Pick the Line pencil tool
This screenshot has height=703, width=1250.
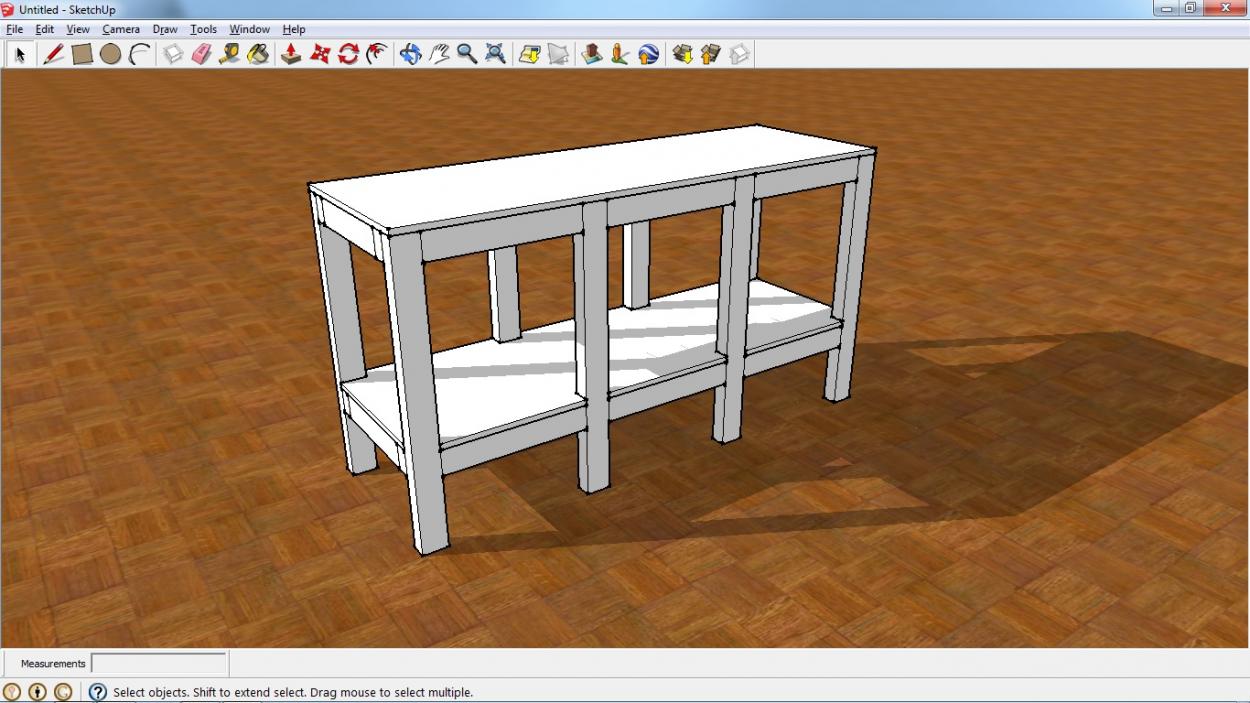click(x=53, y=54)
